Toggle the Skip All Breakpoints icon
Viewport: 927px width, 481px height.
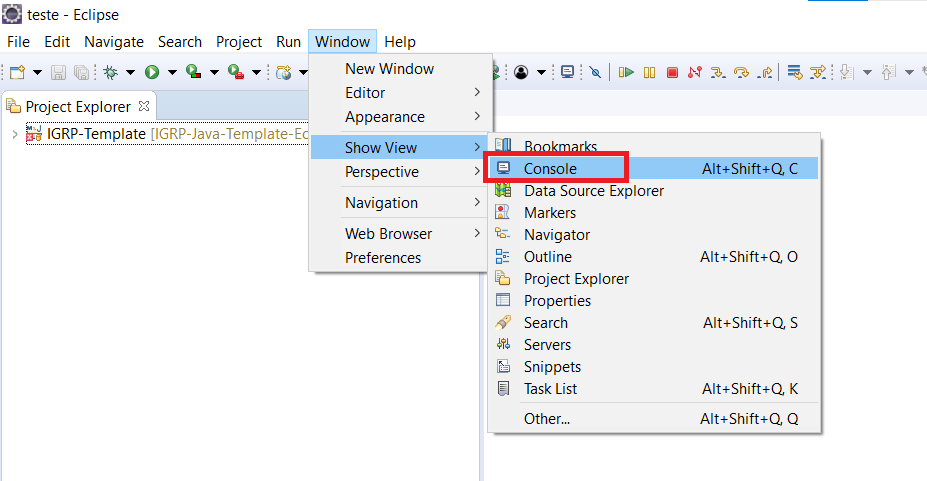(x=595, y=72)
